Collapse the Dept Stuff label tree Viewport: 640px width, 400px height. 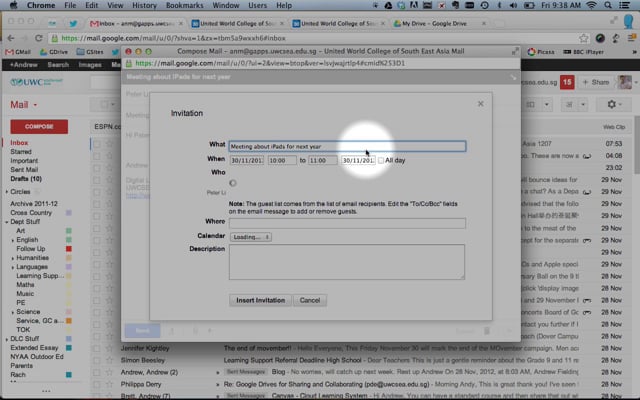(x=7, y=222)
